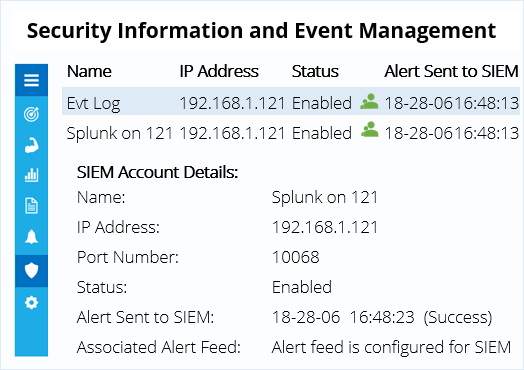
Task: Open the gear settings sidebar icon
Action: (x=31, y=302)
